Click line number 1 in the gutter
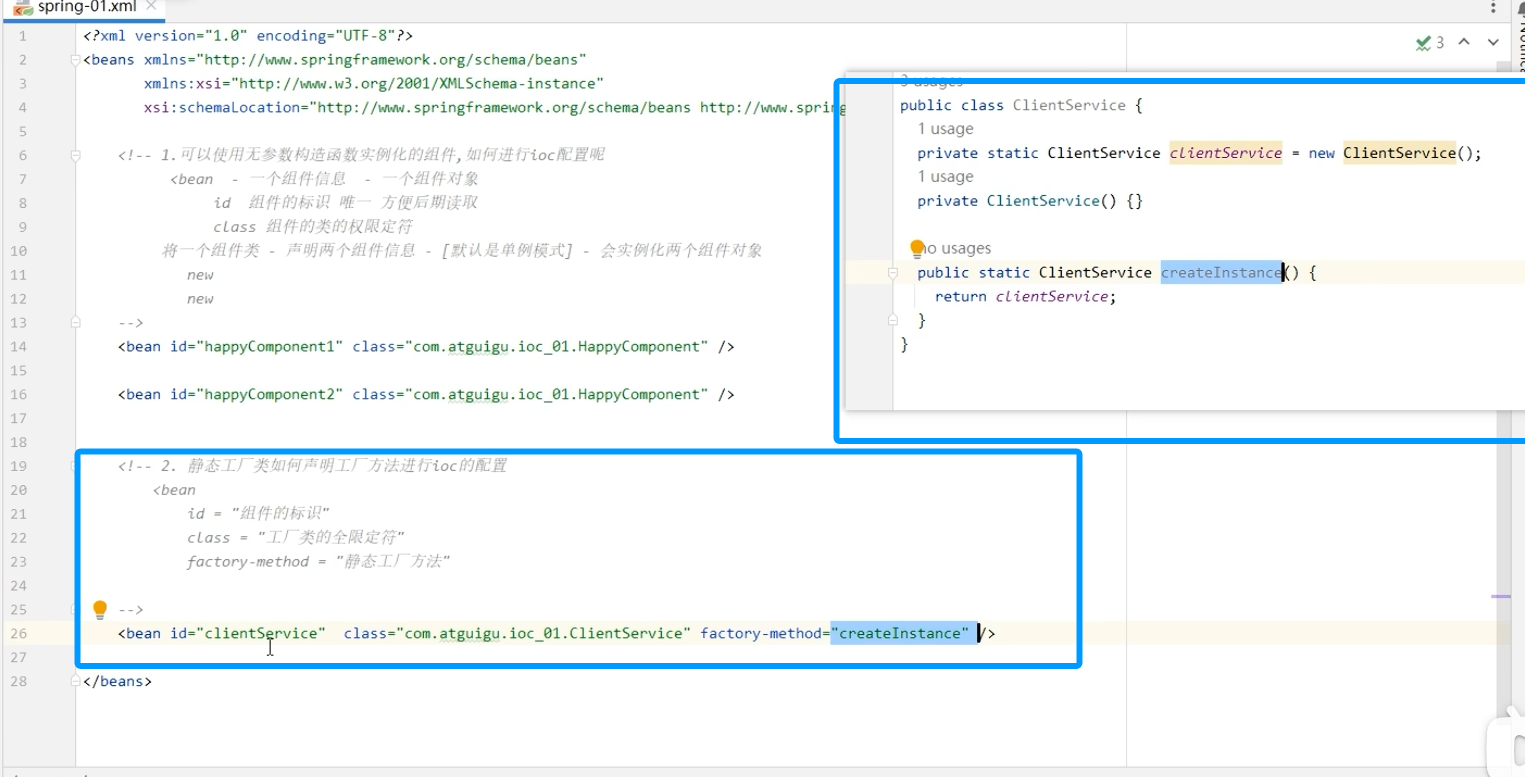 [23, 36]
